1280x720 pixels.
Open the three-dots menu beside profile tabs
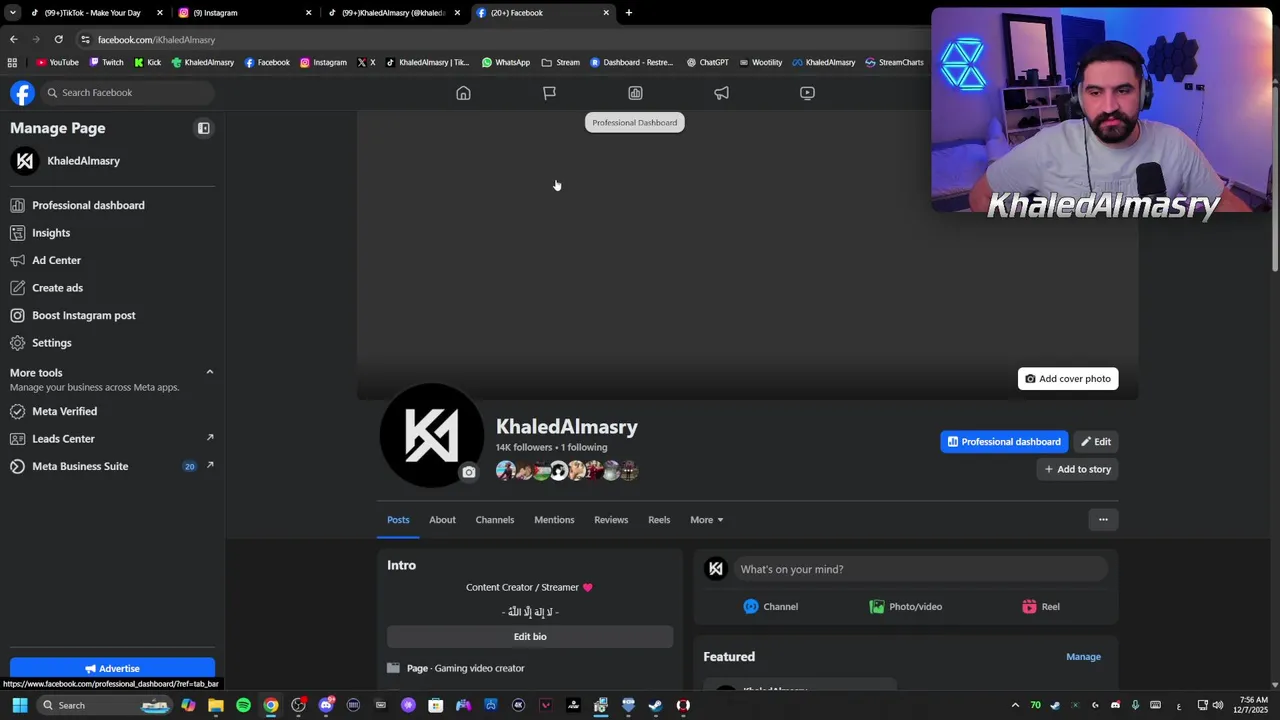pos(1103,519)
